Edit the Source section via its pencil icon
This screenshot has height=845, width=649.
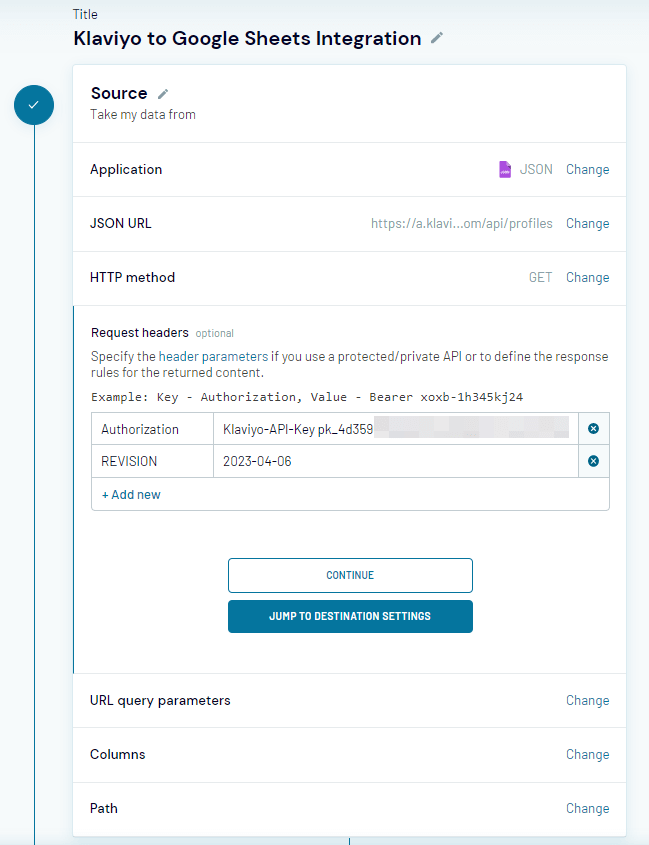tap(163, 92)
